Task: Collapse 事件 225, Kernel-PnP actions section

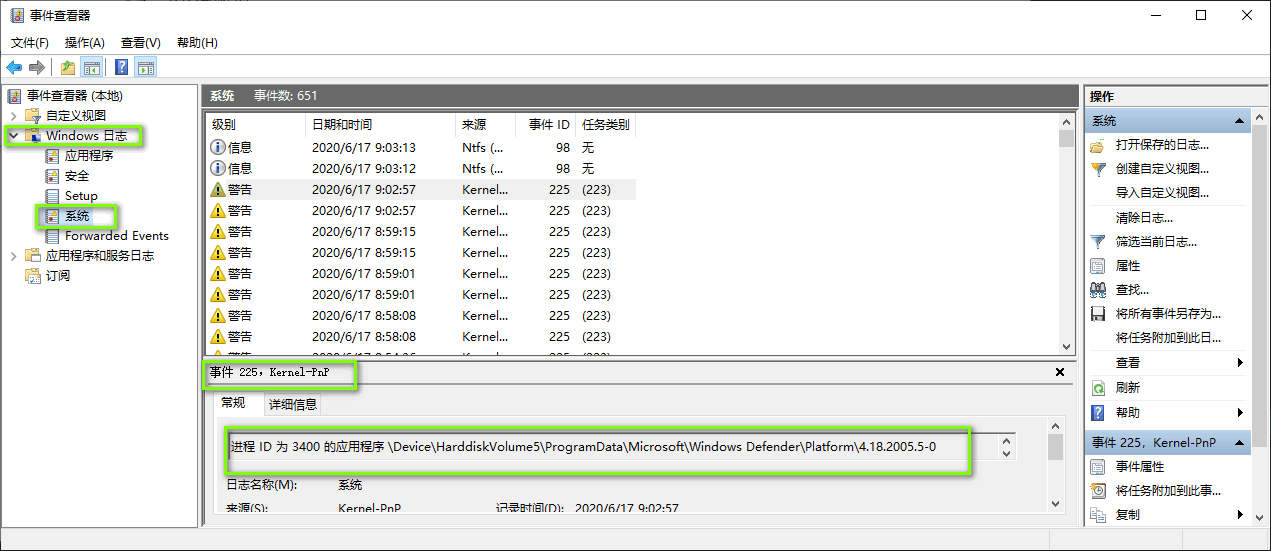Action: pos(1240,442)
